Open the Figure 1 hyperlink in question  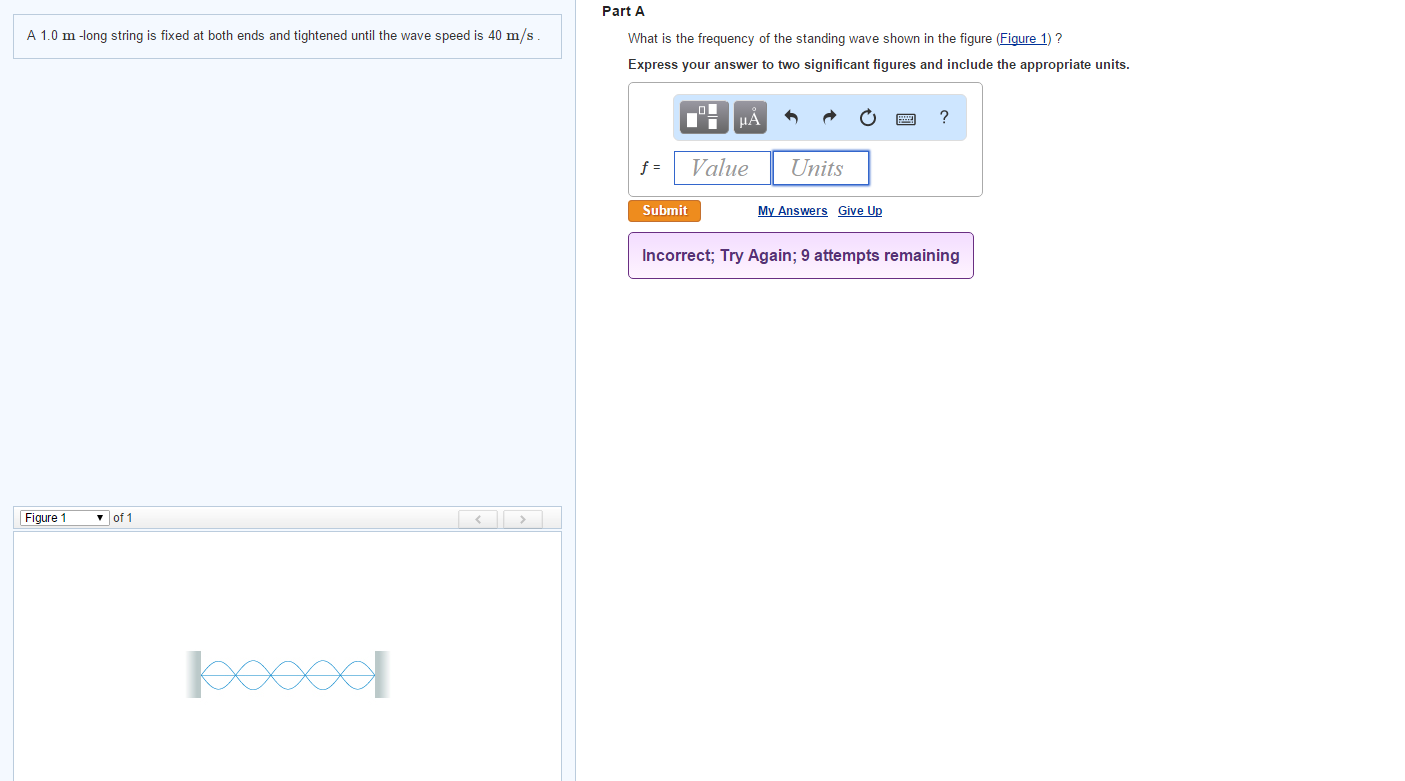point(1022,38)
